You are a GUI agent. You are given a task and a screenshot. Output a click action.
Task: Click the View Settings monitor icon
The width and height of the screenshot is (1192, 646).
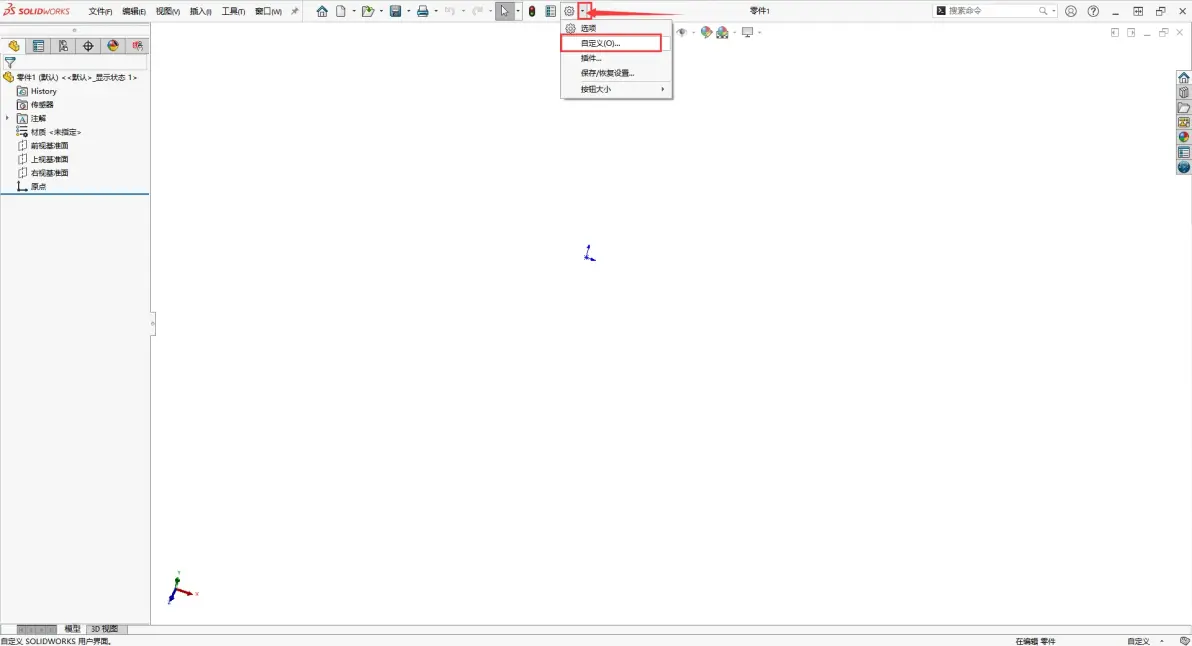tap(747, 33)
